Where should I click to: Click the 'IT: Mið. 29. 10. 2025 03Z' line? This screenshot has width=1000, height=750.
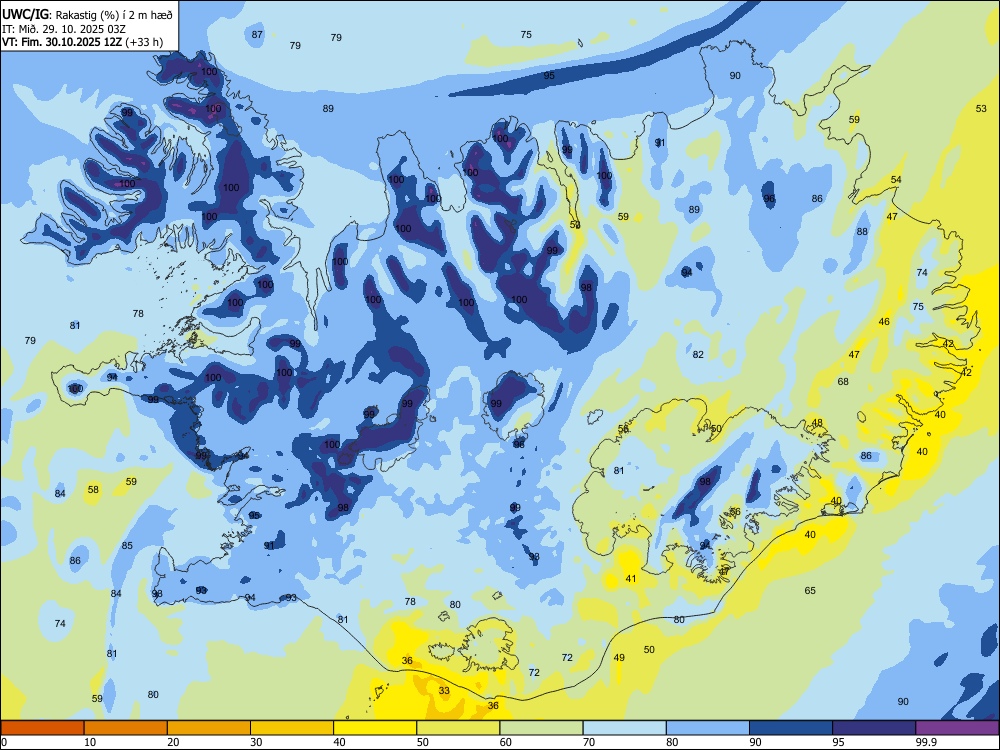(64, 29)
